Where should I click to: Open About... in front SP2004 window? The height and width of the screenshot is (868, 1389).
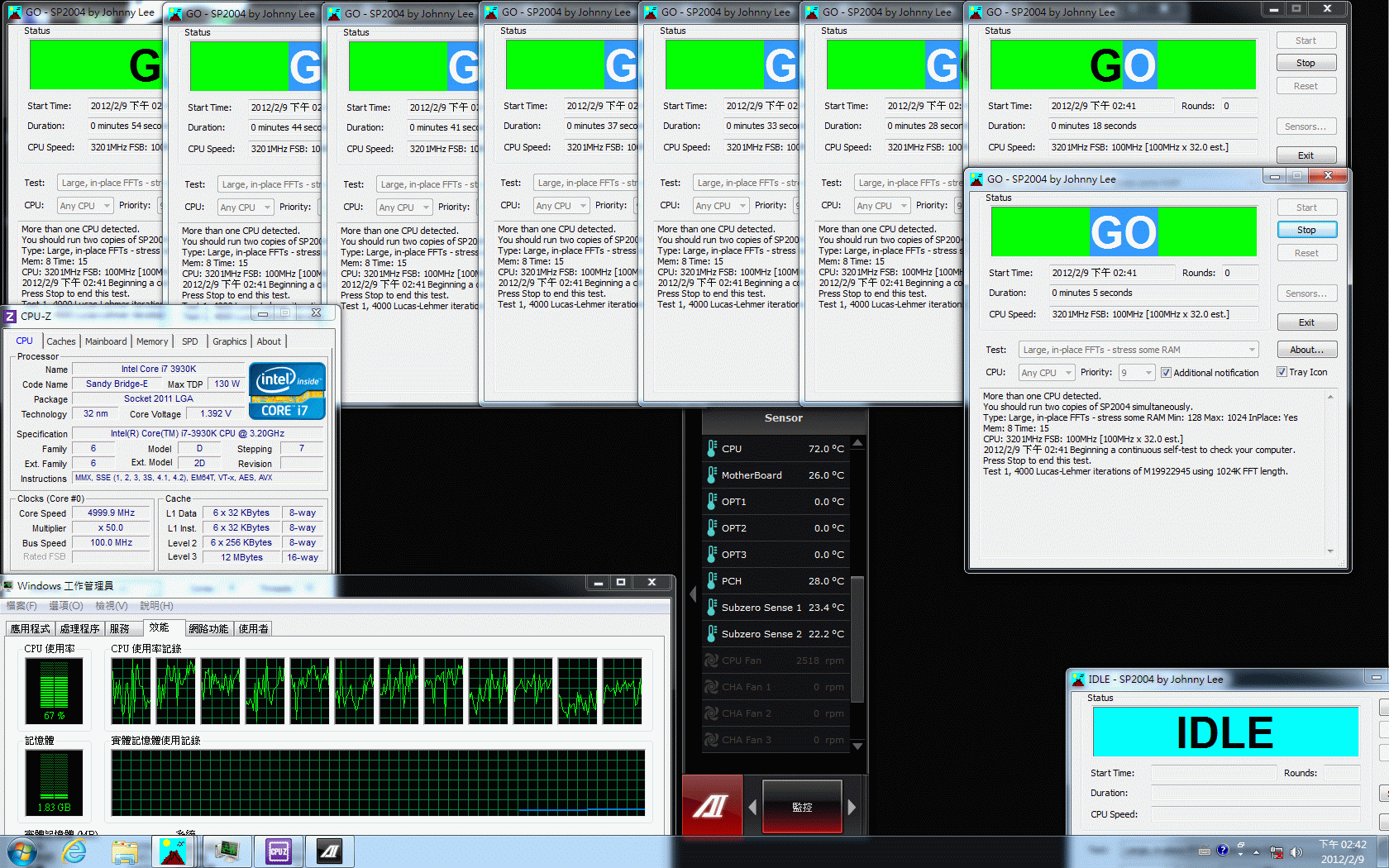pos(1306,350)
